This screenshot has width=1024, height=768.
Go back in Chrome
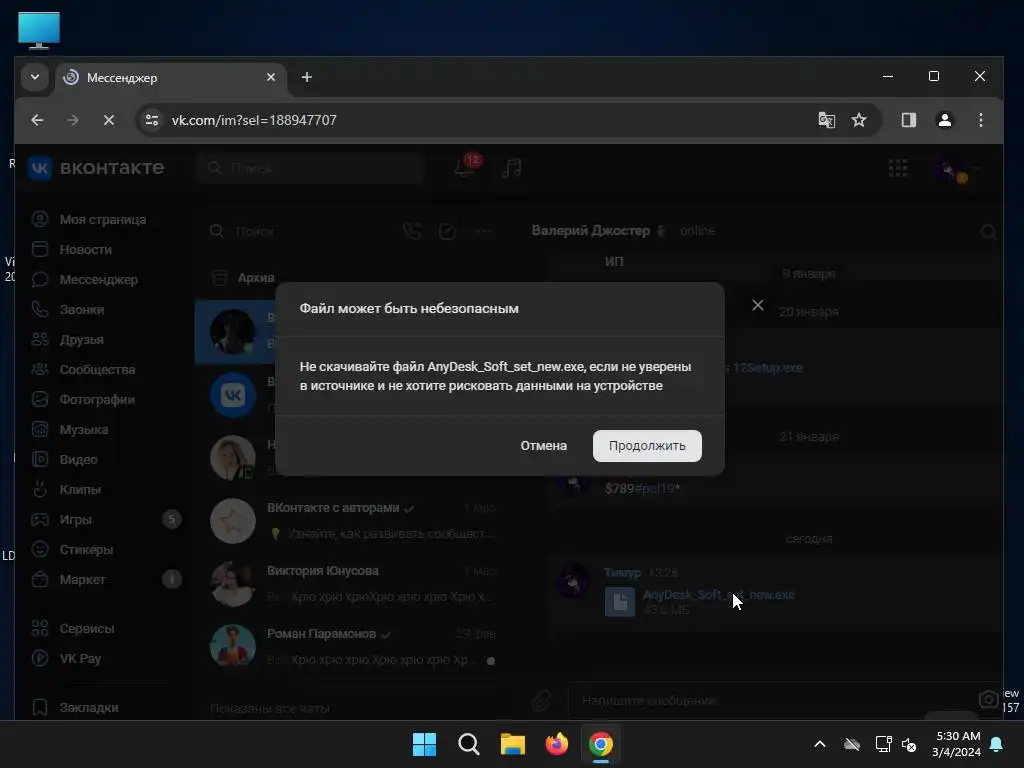pyautogui.click(x=37, y=120)
